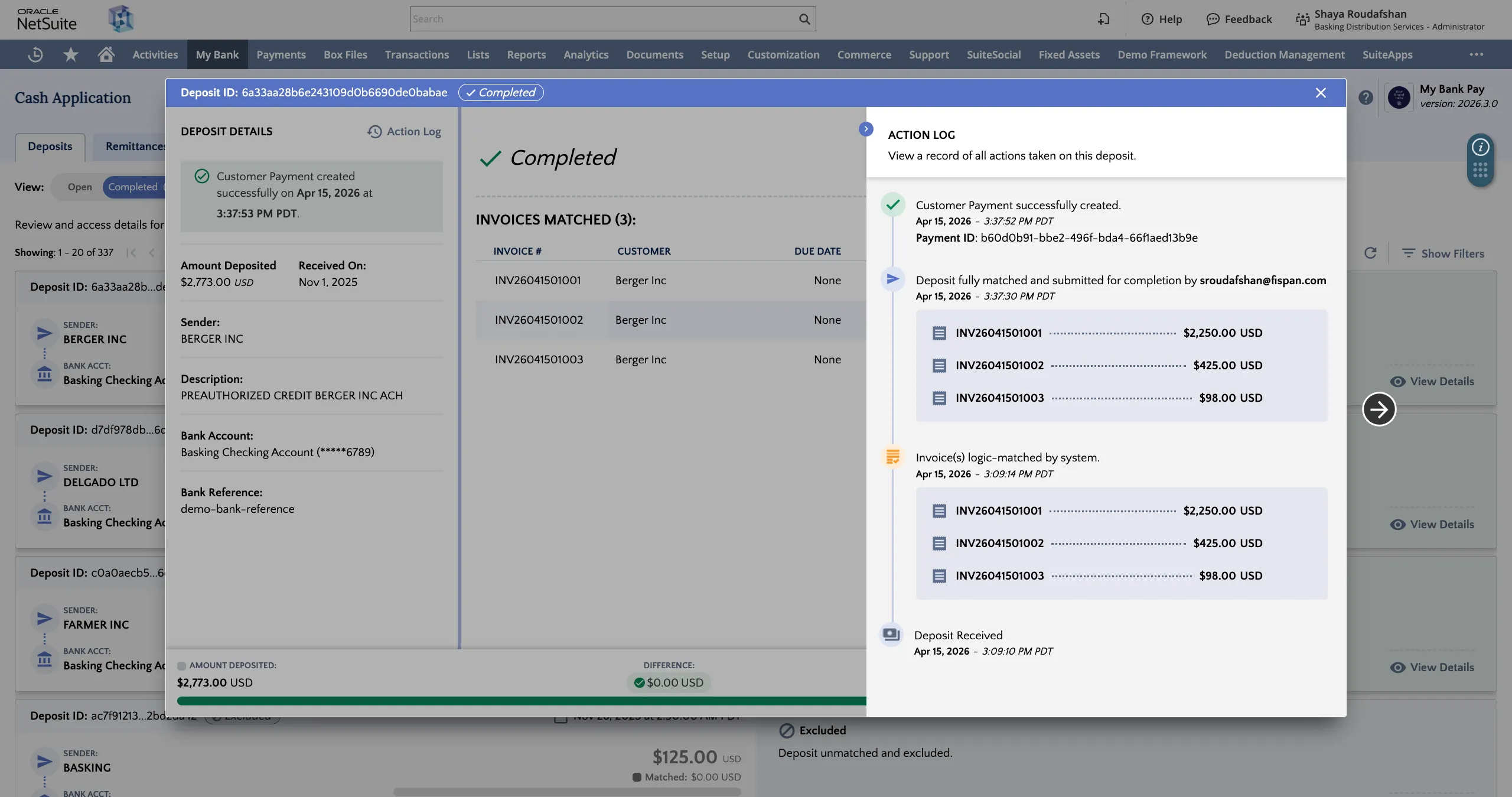Open the Reports menu

[526, 54]
